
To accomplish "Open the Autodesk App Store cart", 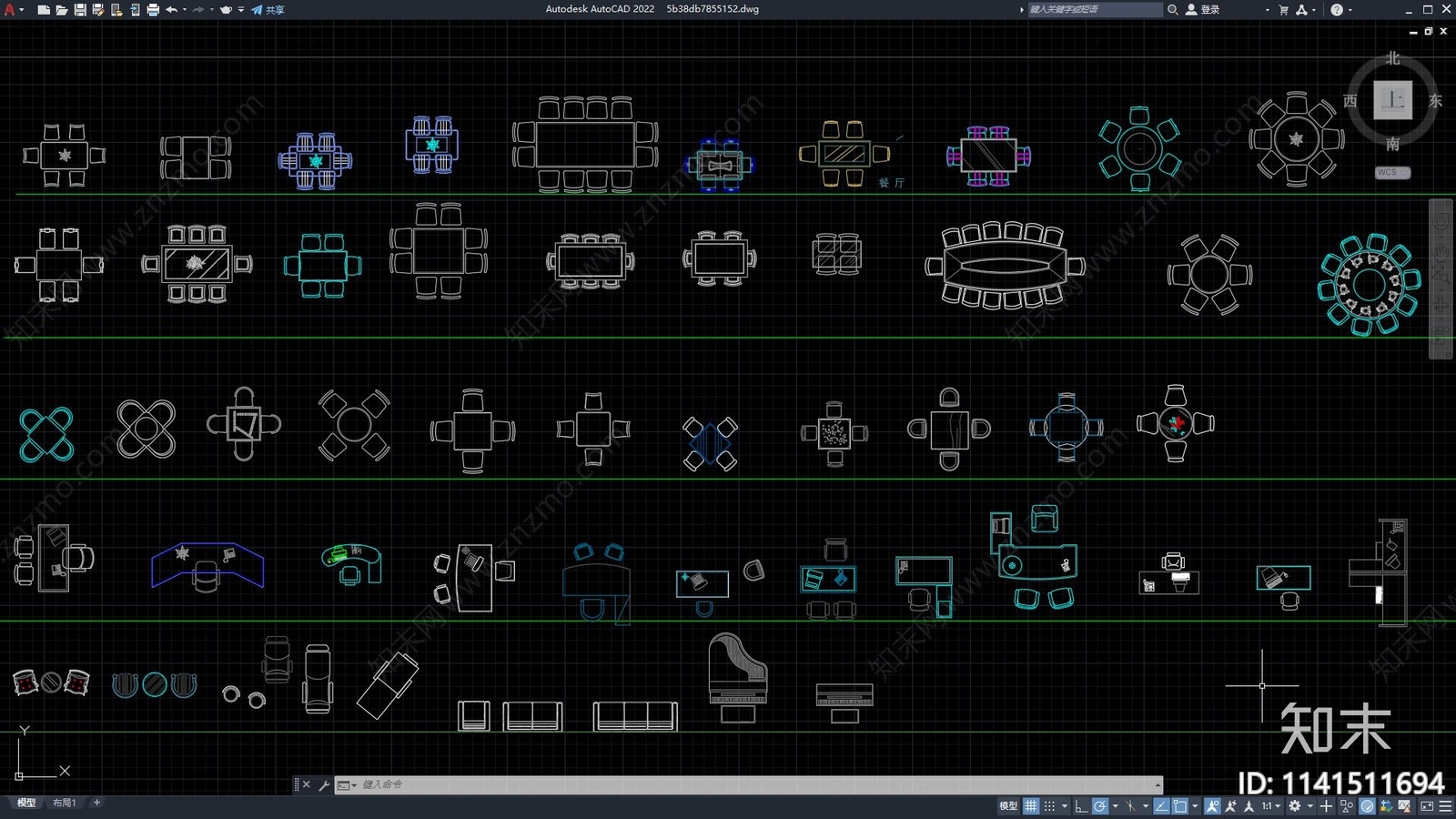I will click(x=1283, y=10).
